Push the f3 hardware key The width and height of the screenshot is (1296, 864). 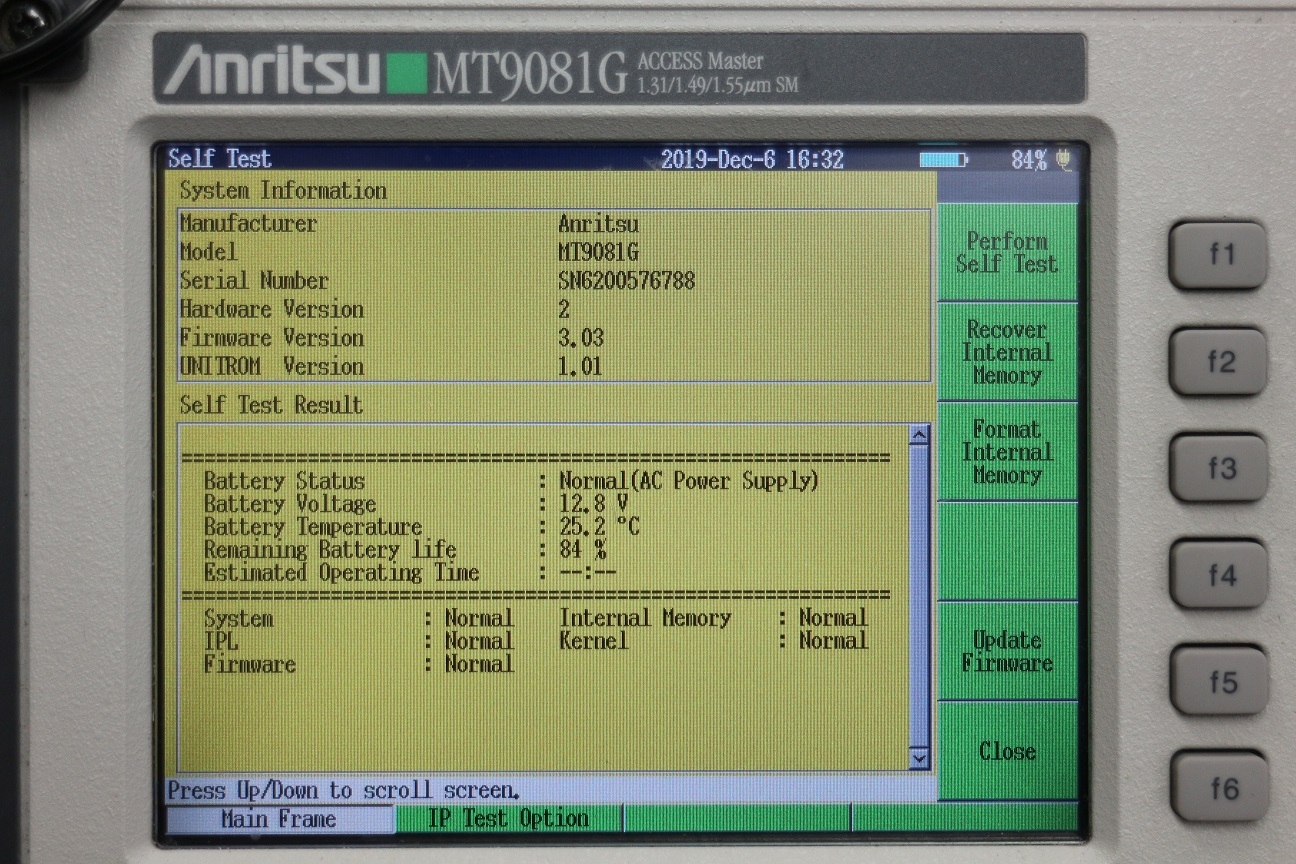coord(1218,467)
